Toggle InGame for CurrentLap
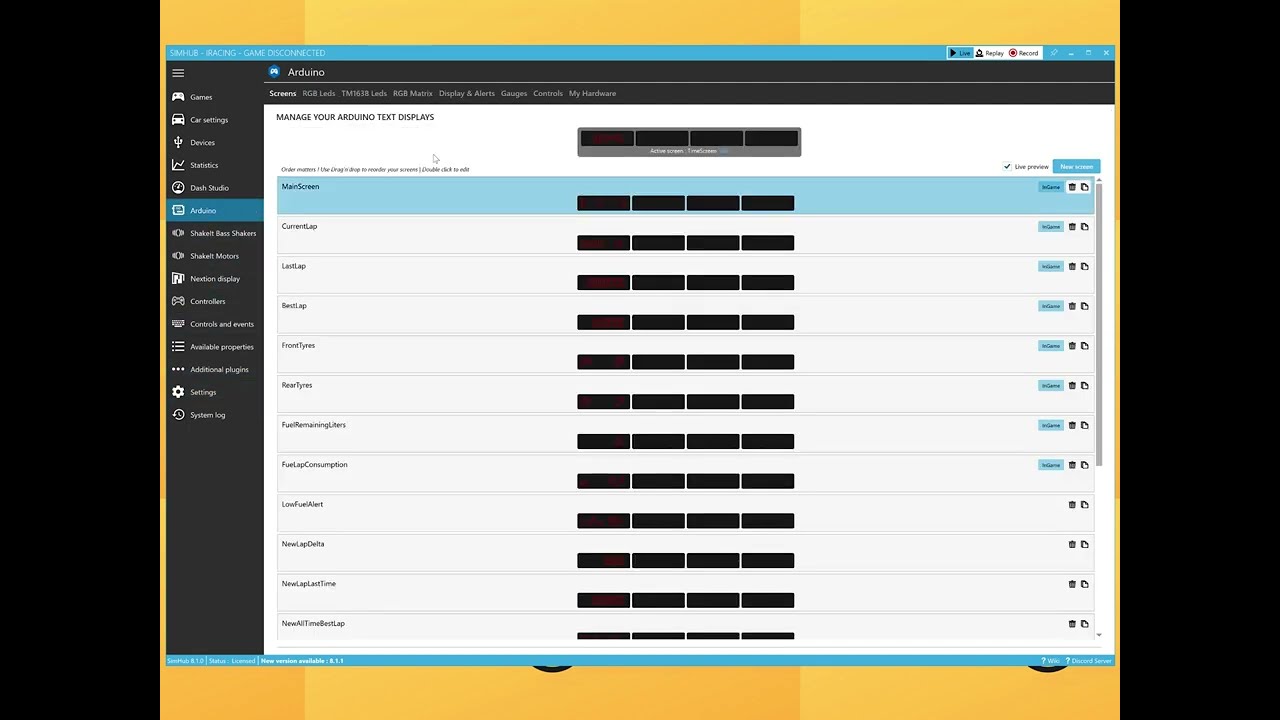 tap(1050, 227)
